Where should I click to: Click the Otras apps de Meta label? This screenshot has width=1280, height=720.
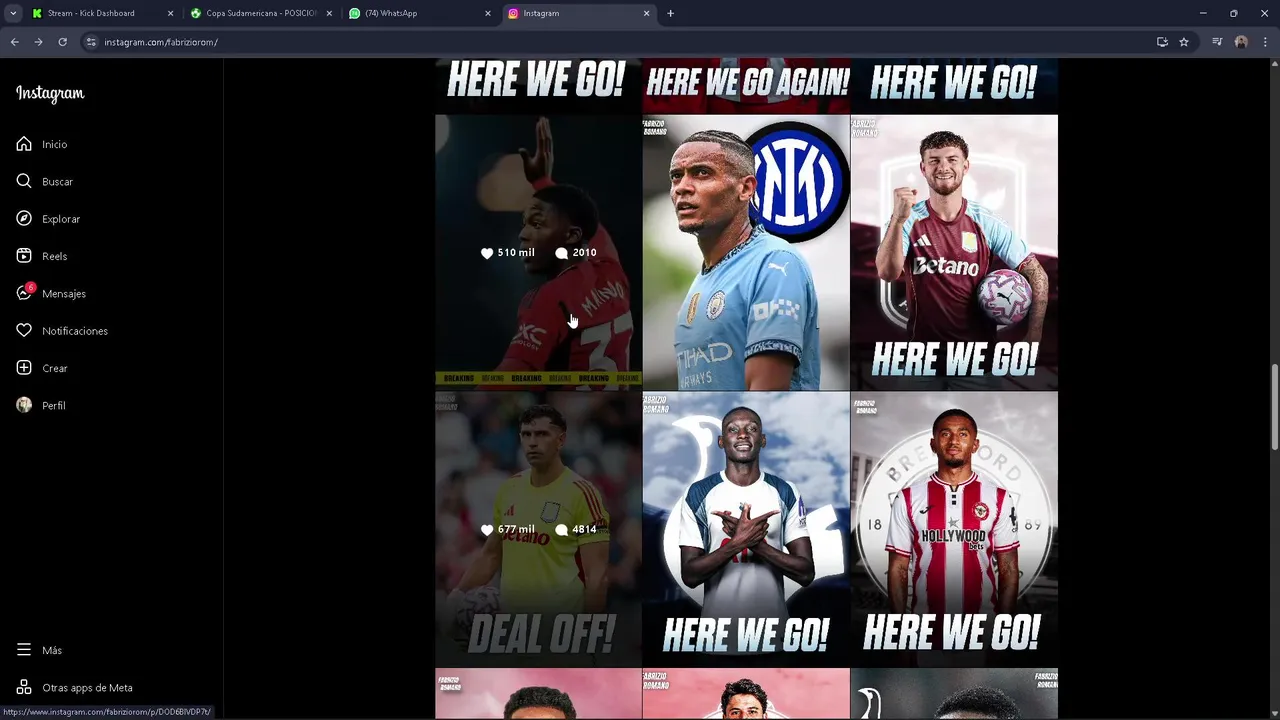click(87, 688)
